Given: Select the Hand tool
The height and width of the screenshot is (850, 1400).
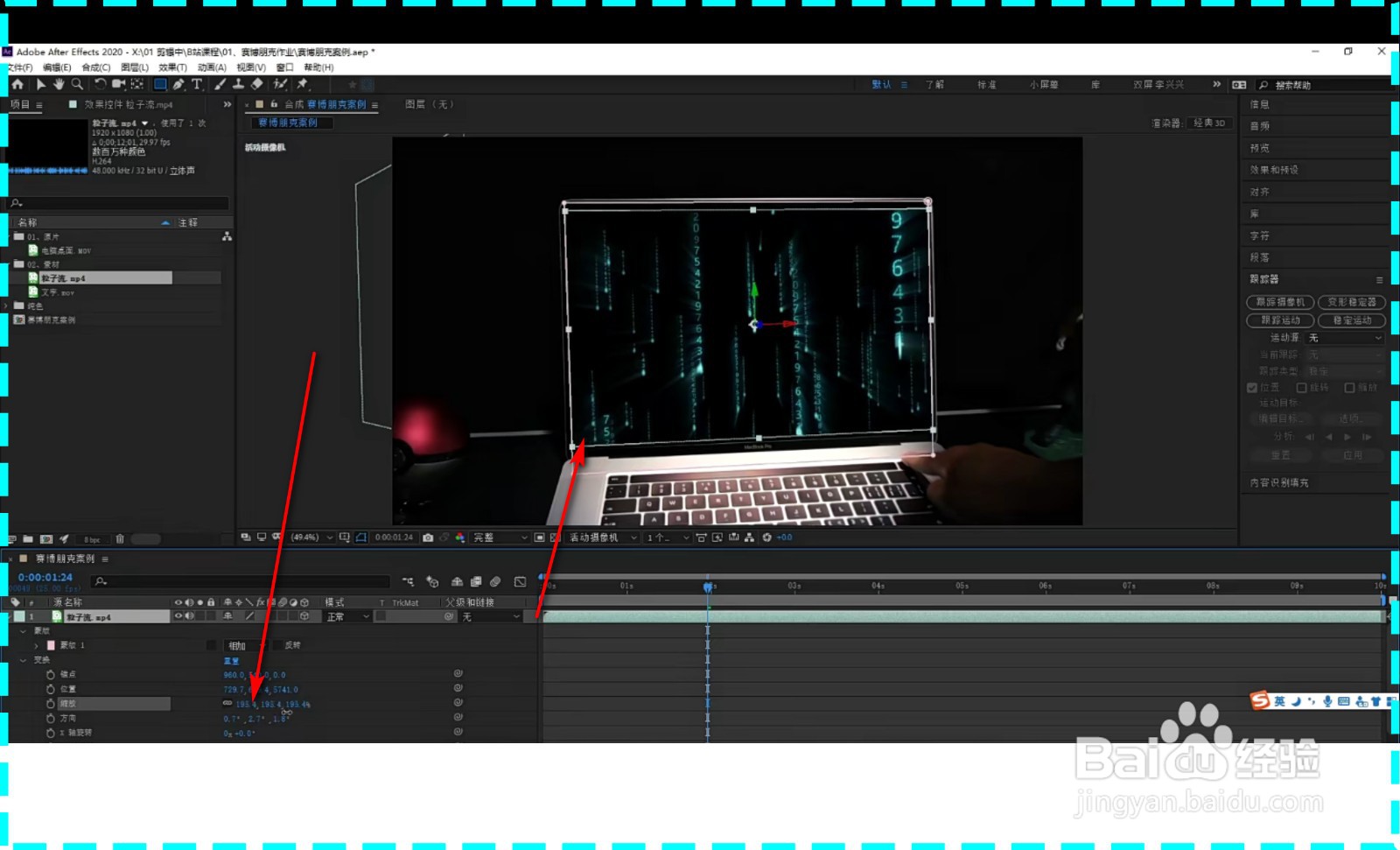Looking at the screenshot, I should pos(59,84).
